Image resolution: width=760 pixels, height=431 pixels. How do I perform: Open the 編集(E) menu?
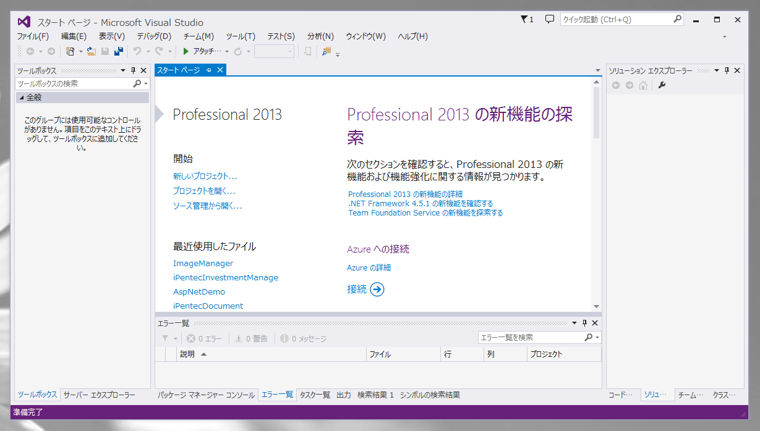tap(74, 36)
